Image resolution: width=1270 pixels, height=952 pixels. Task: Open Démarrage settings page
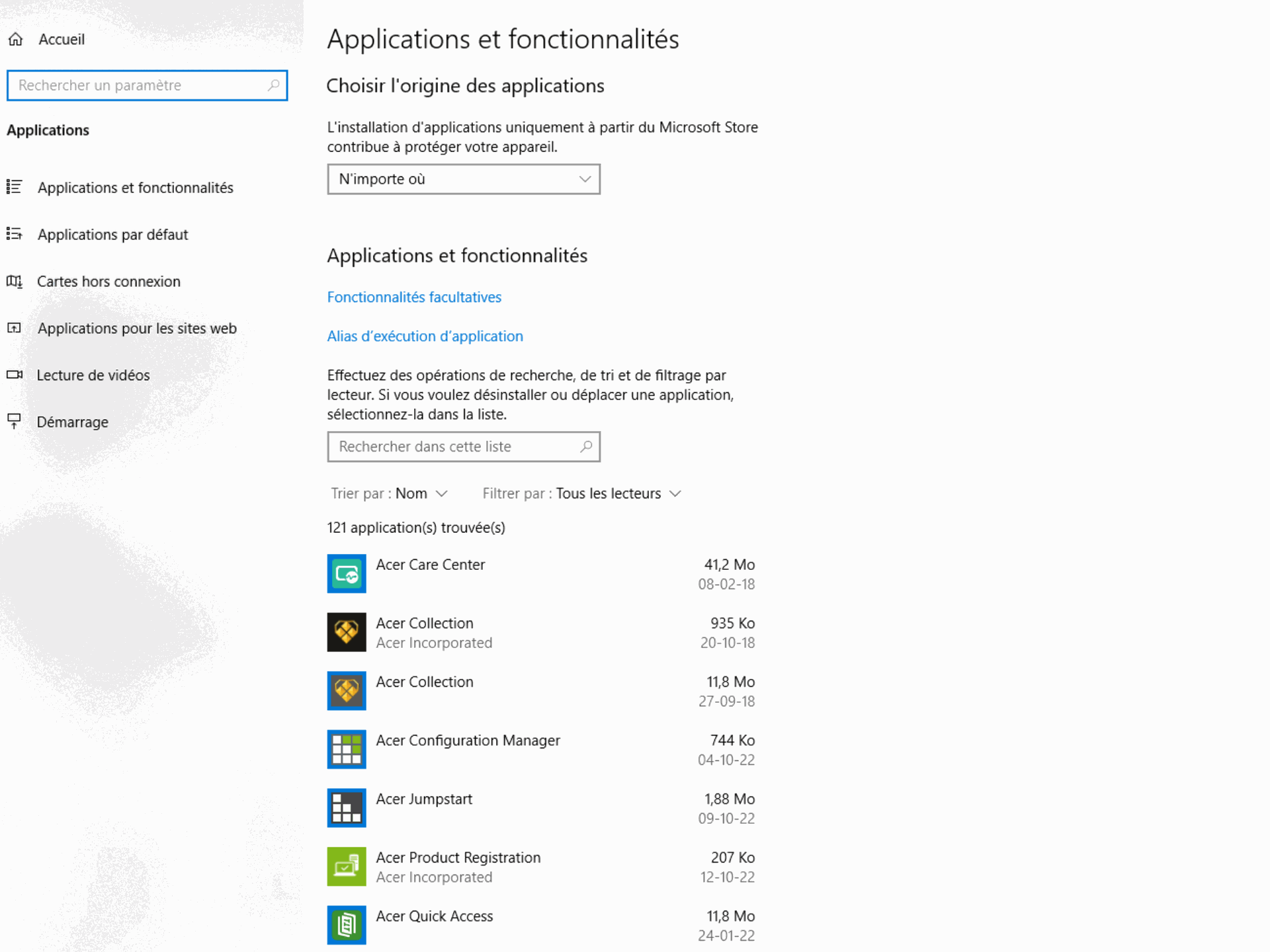coord(73,422)
